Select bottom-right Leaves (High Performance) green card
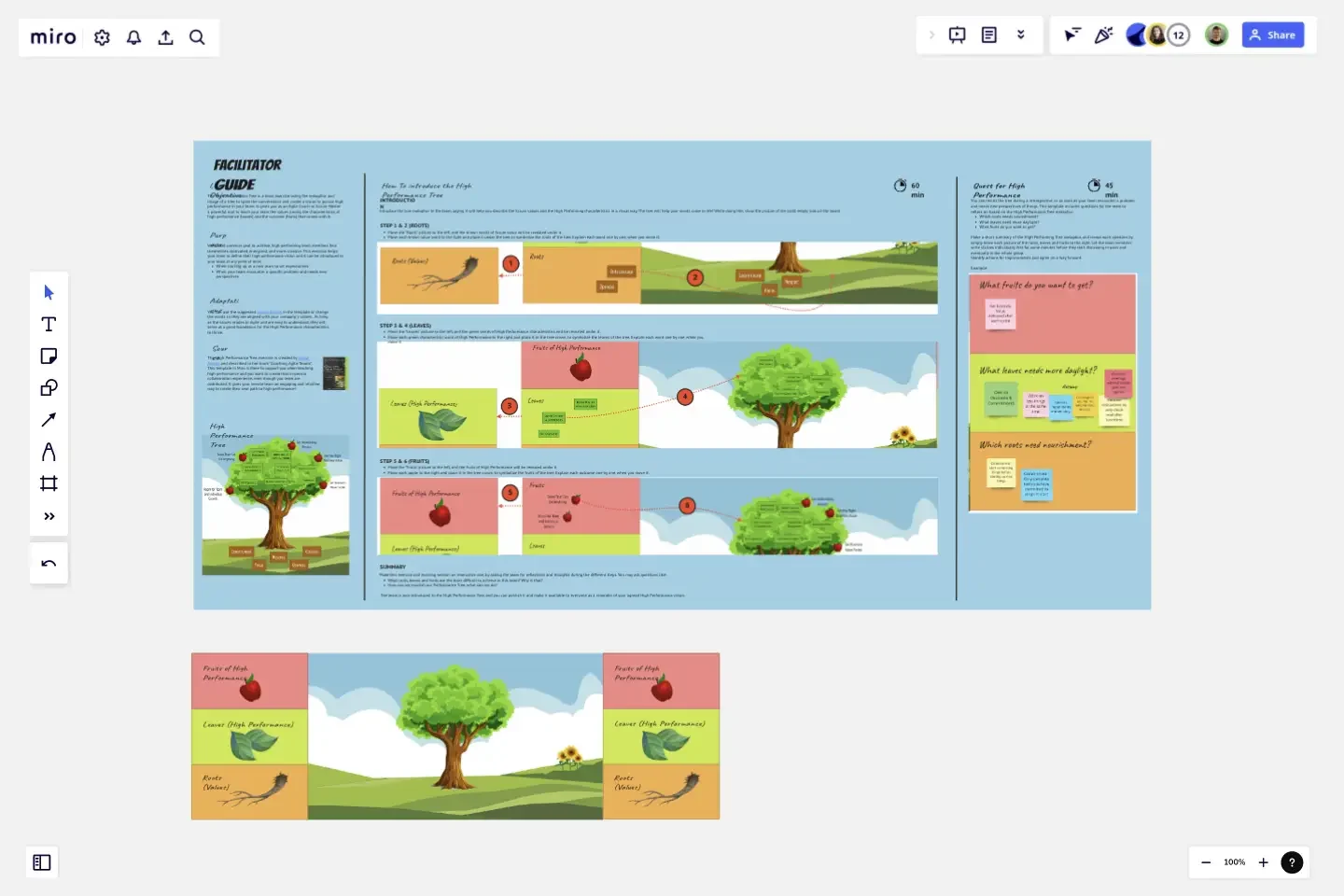The image size is (1344, 896). pos(661,737)
